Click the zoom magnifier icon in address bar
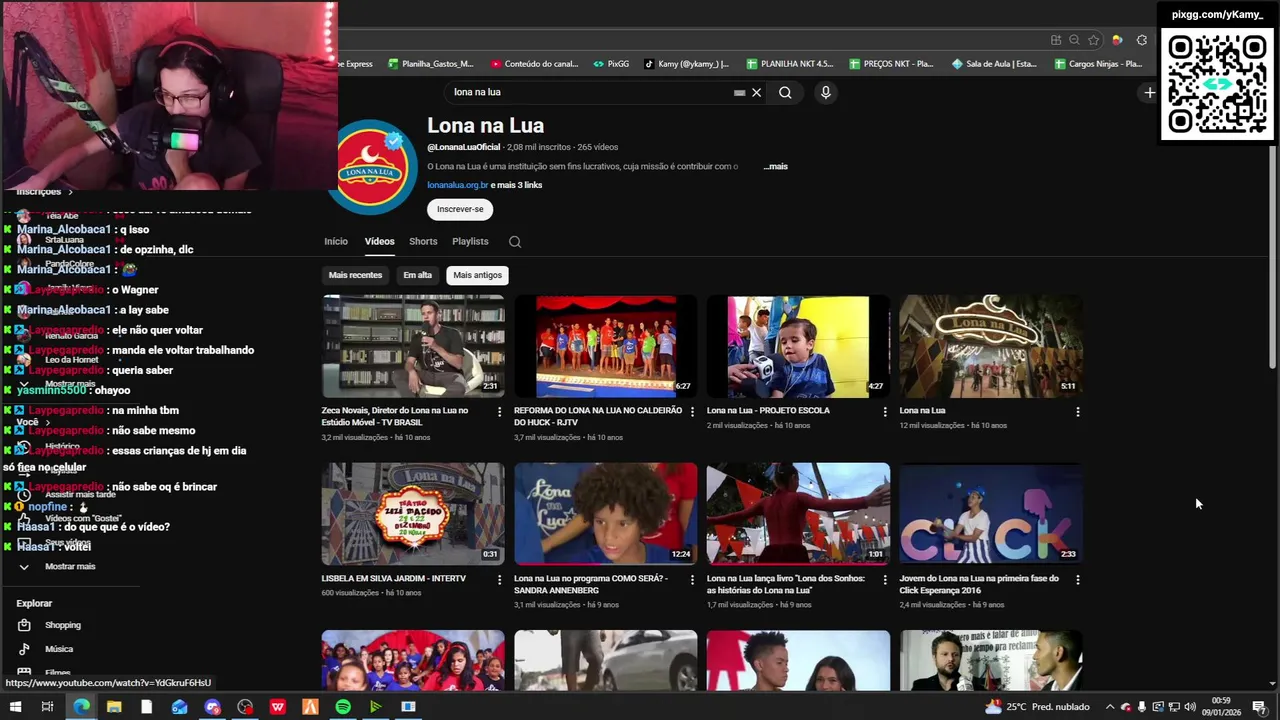The image size is (1280, 720). [1074, 40]
